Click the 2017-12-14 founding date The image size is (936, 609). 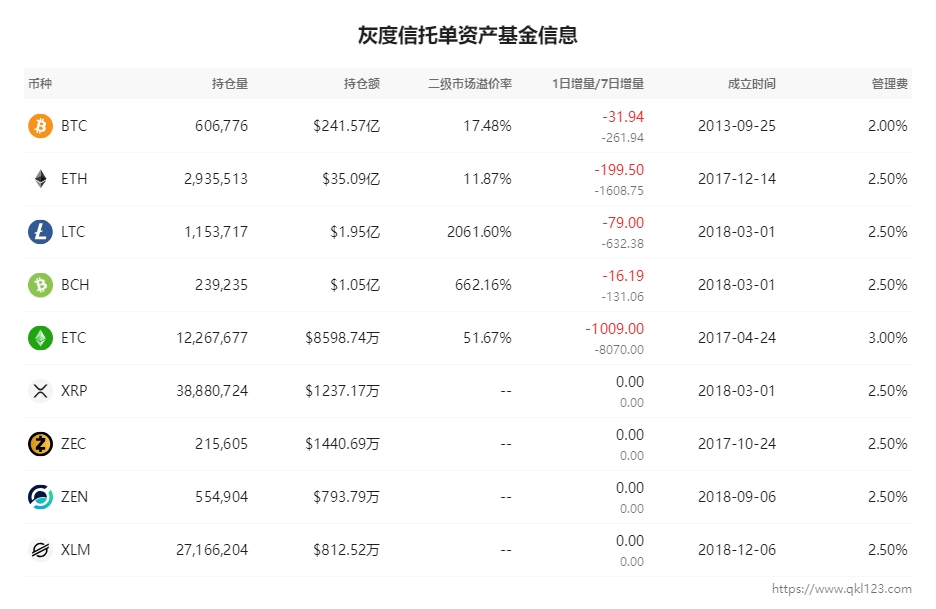(737, 179)
